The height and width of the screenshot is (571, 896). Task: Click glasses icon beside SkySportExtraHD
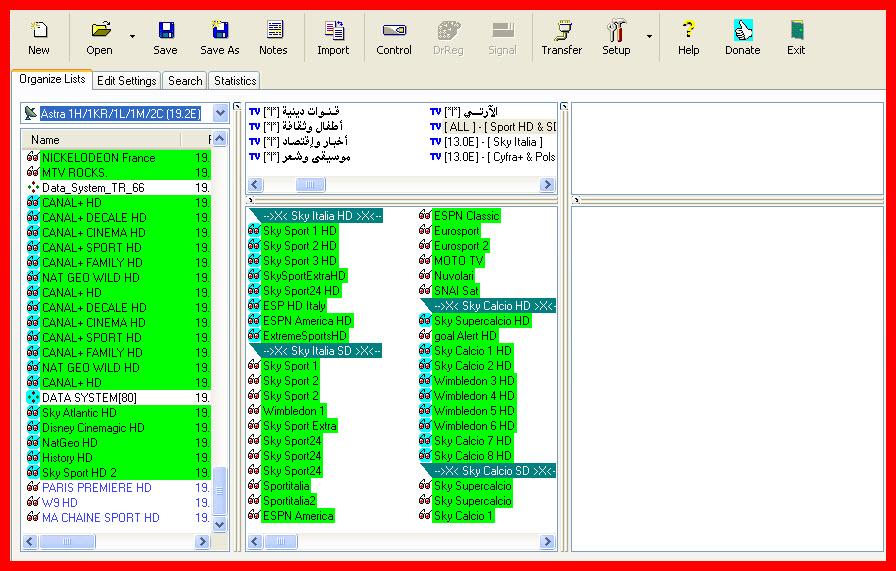click(x=254, y=275)
